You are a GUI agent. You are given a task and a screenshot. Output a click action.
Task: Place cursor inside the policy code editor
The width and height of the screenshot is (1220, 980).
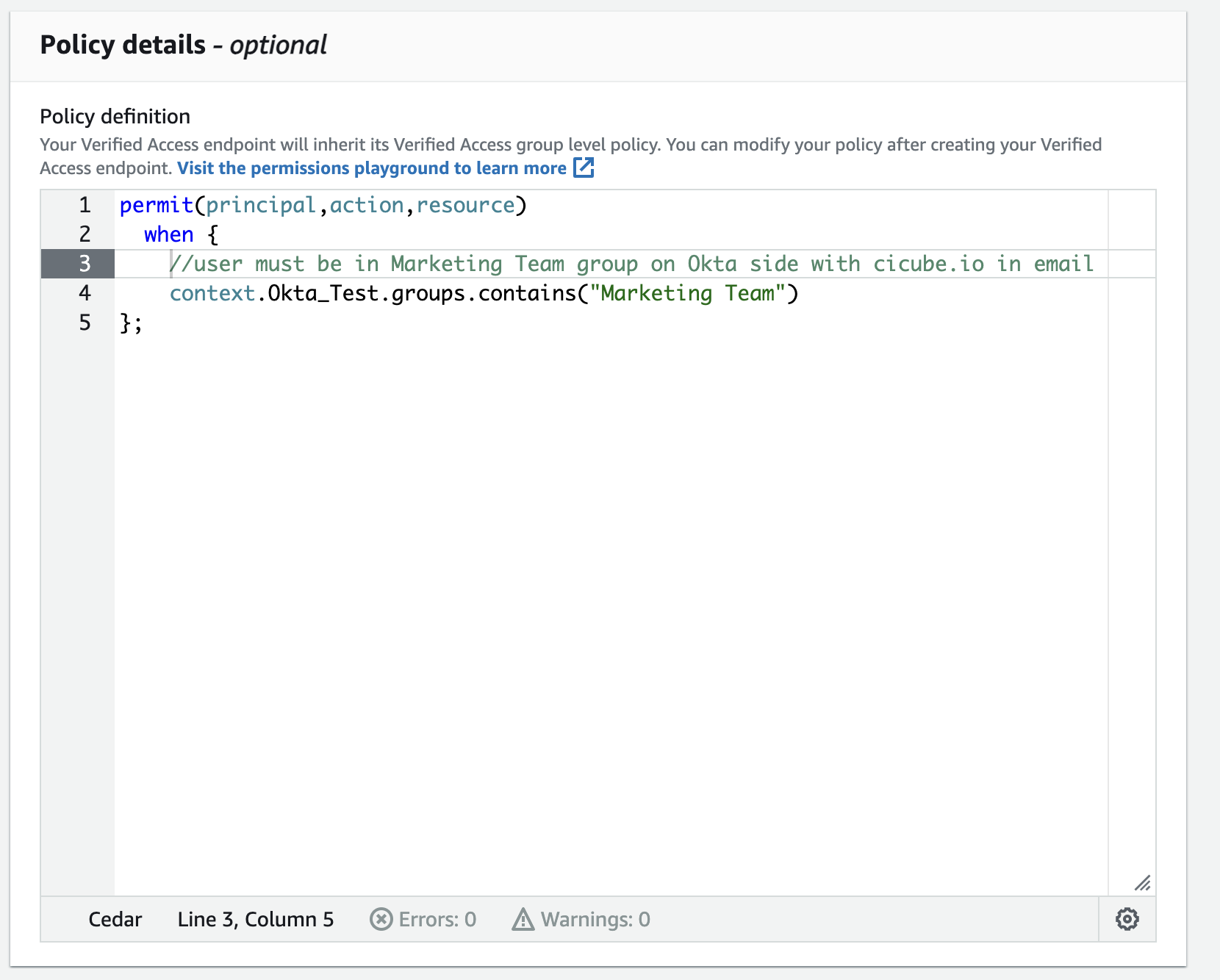click(x=588, y=514)
